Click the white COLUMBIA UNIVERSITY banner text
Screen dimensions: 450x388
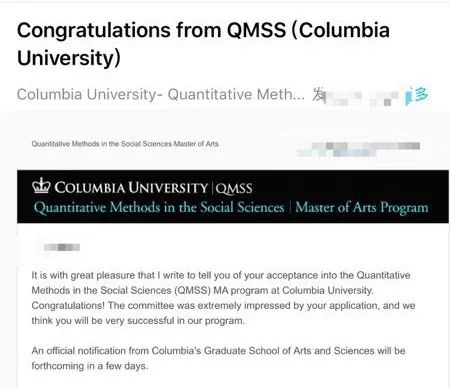[131, 188]
